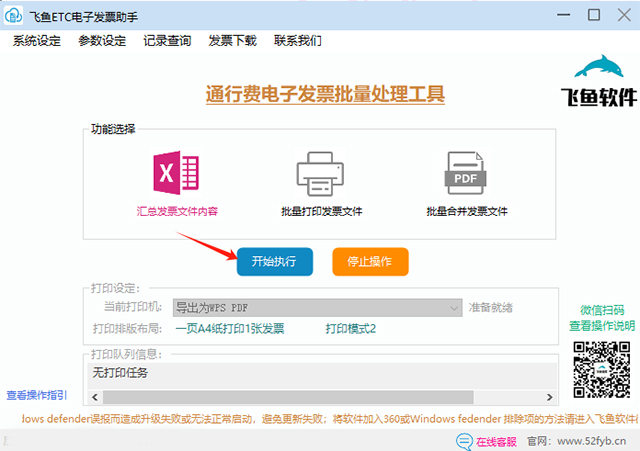Click the 打印模式2 link
This screenshot has height=451, width=640.
coord(351,329)
